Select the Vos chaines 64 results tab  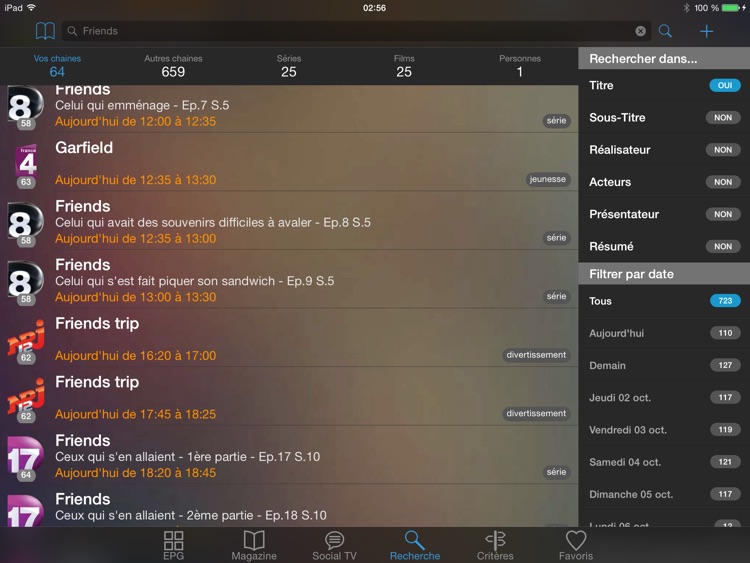point(57,66)
